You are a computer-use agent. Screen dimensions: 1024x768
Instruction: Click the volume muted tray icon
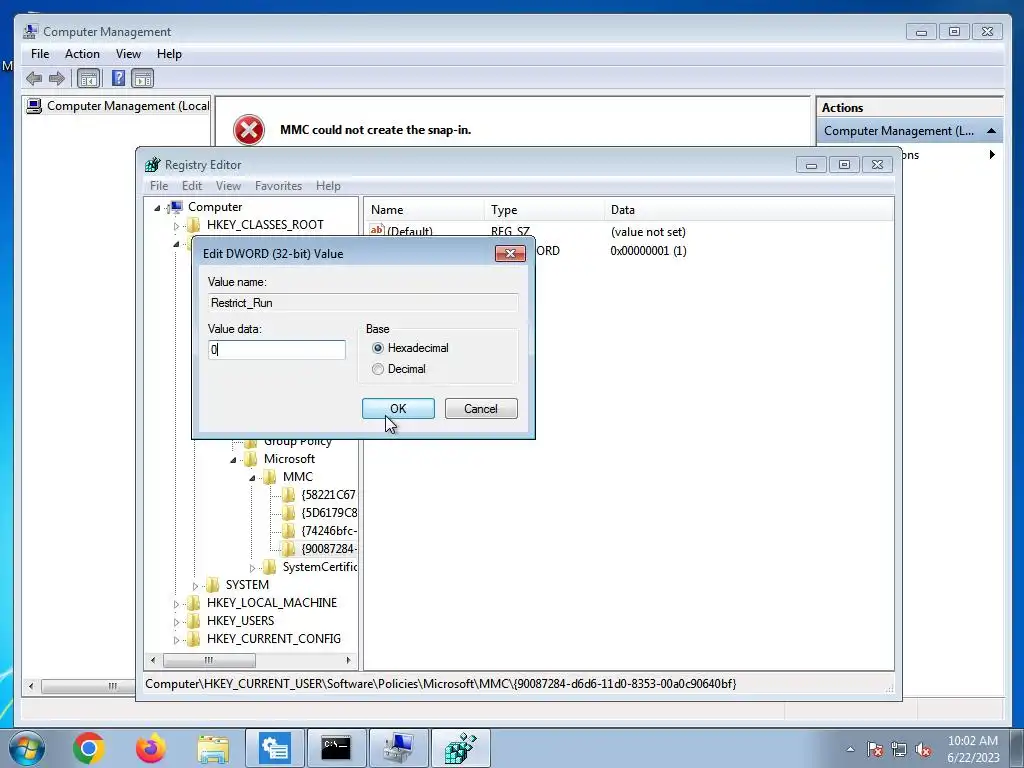(923, 750)
